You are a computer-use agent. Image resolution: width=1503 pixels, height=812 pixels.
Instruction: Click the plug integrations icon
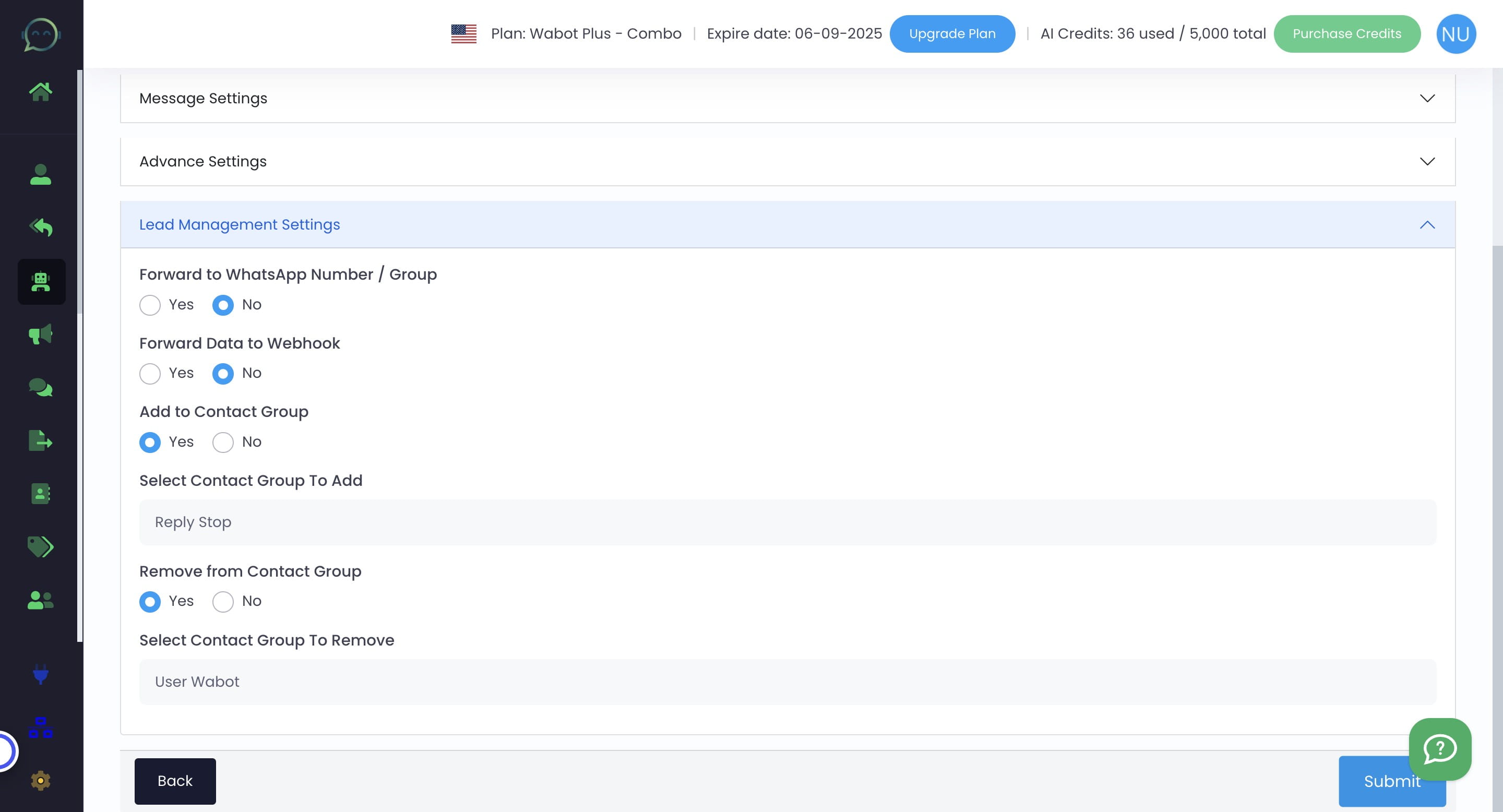[x=41, y=675]
